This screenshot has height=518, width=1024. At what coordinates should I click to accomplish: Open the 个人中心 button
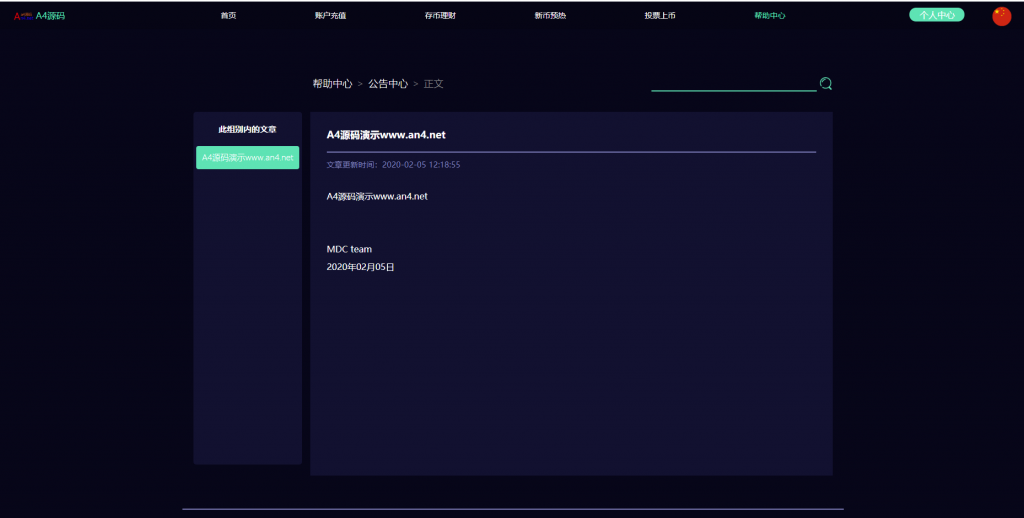(936, 15)
